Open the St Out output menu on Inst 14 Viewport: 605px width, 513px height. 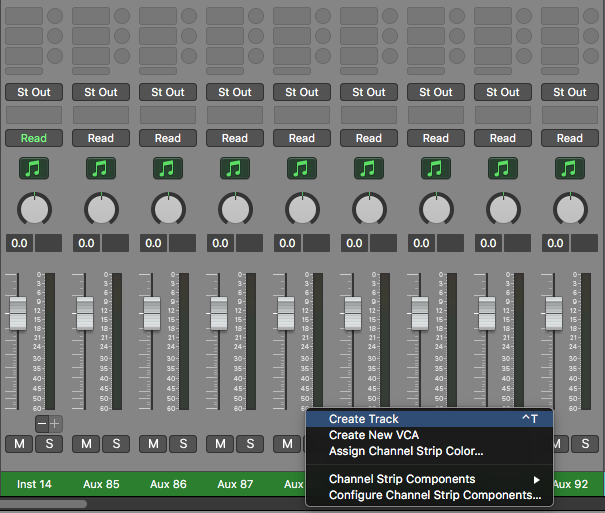(34, 92)
